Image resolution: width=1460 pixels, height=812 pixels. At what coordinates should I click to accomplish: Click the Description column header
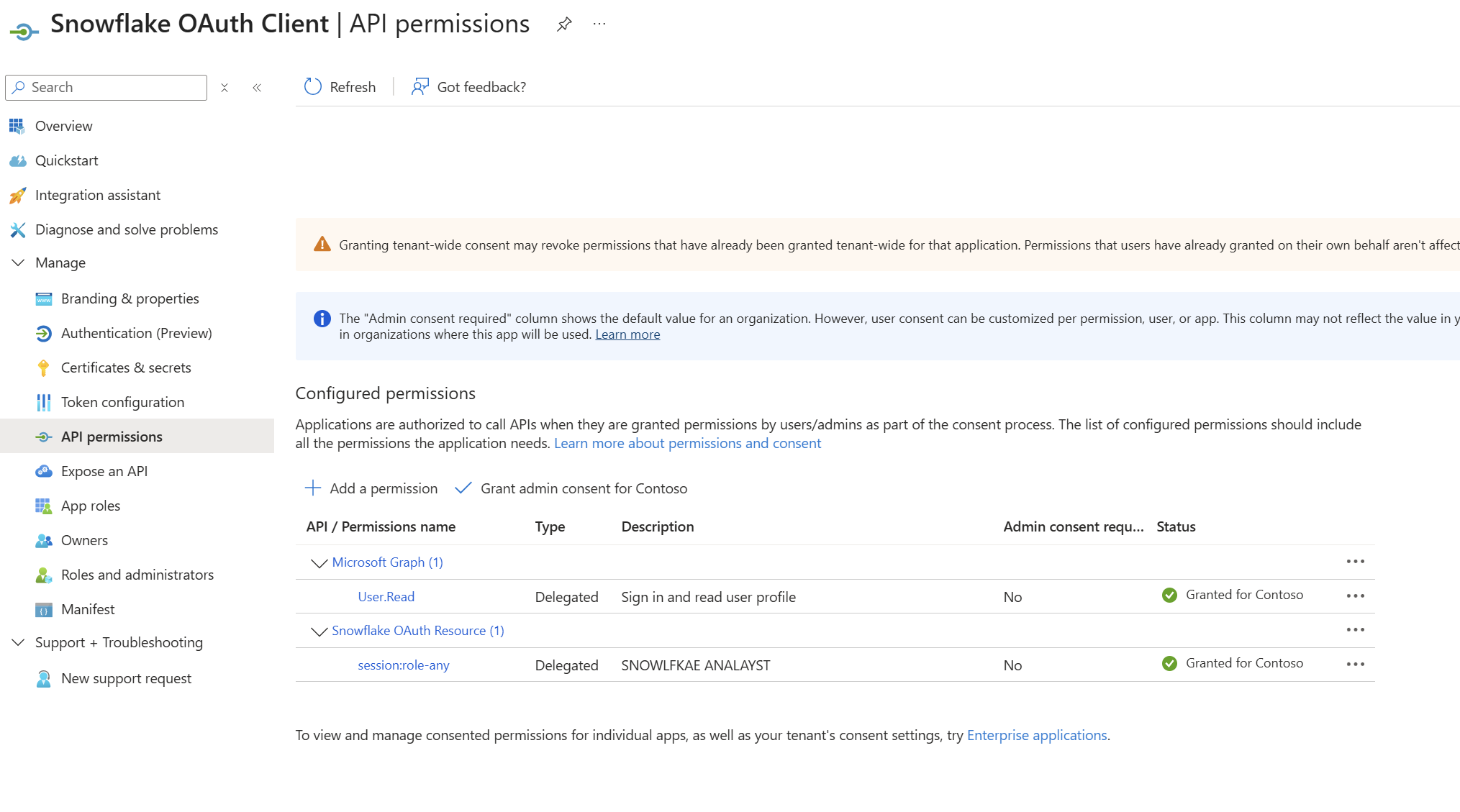[x=658, y=526]
